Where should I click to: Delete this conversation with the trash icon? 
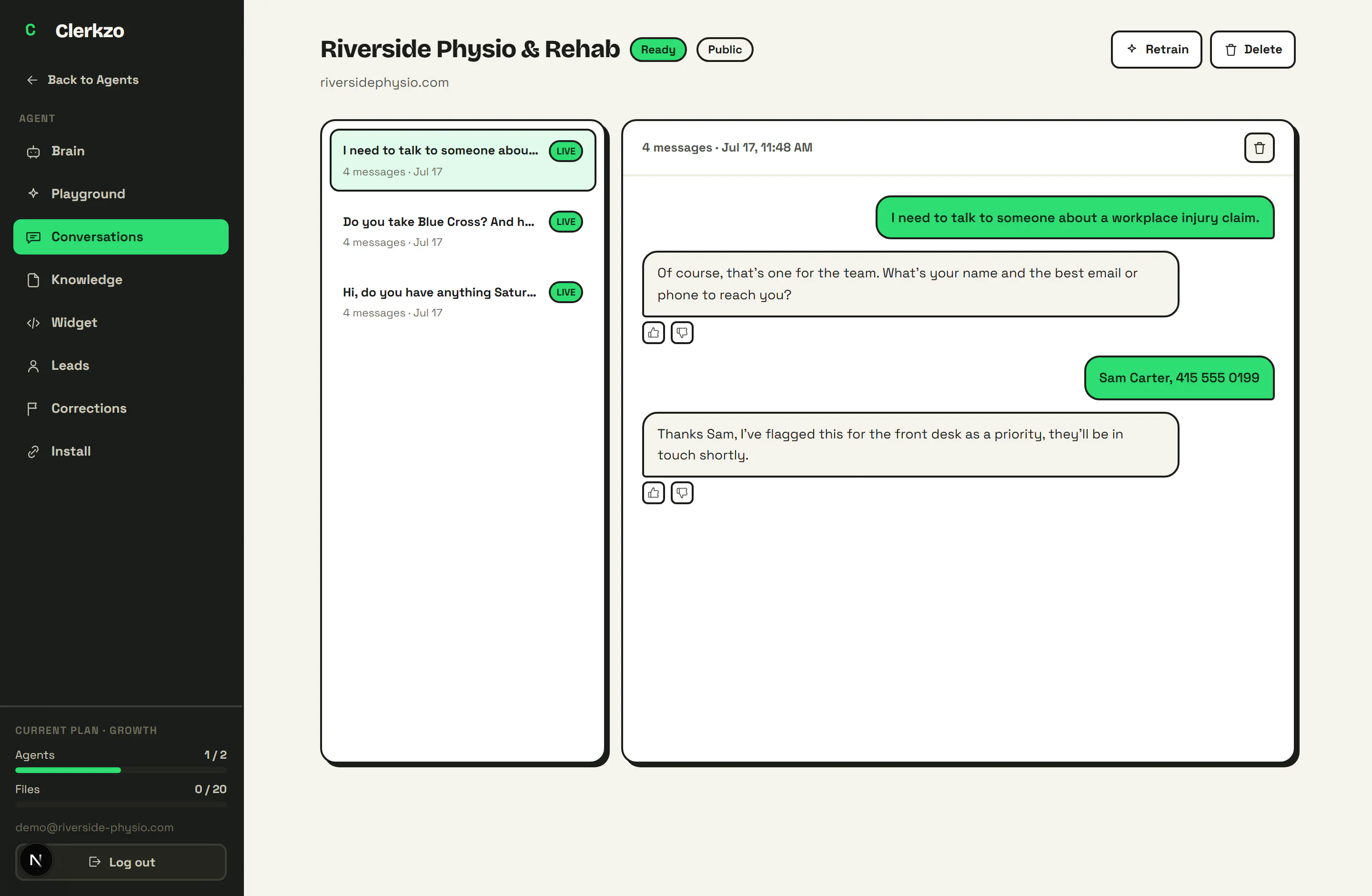[1259, 148]
